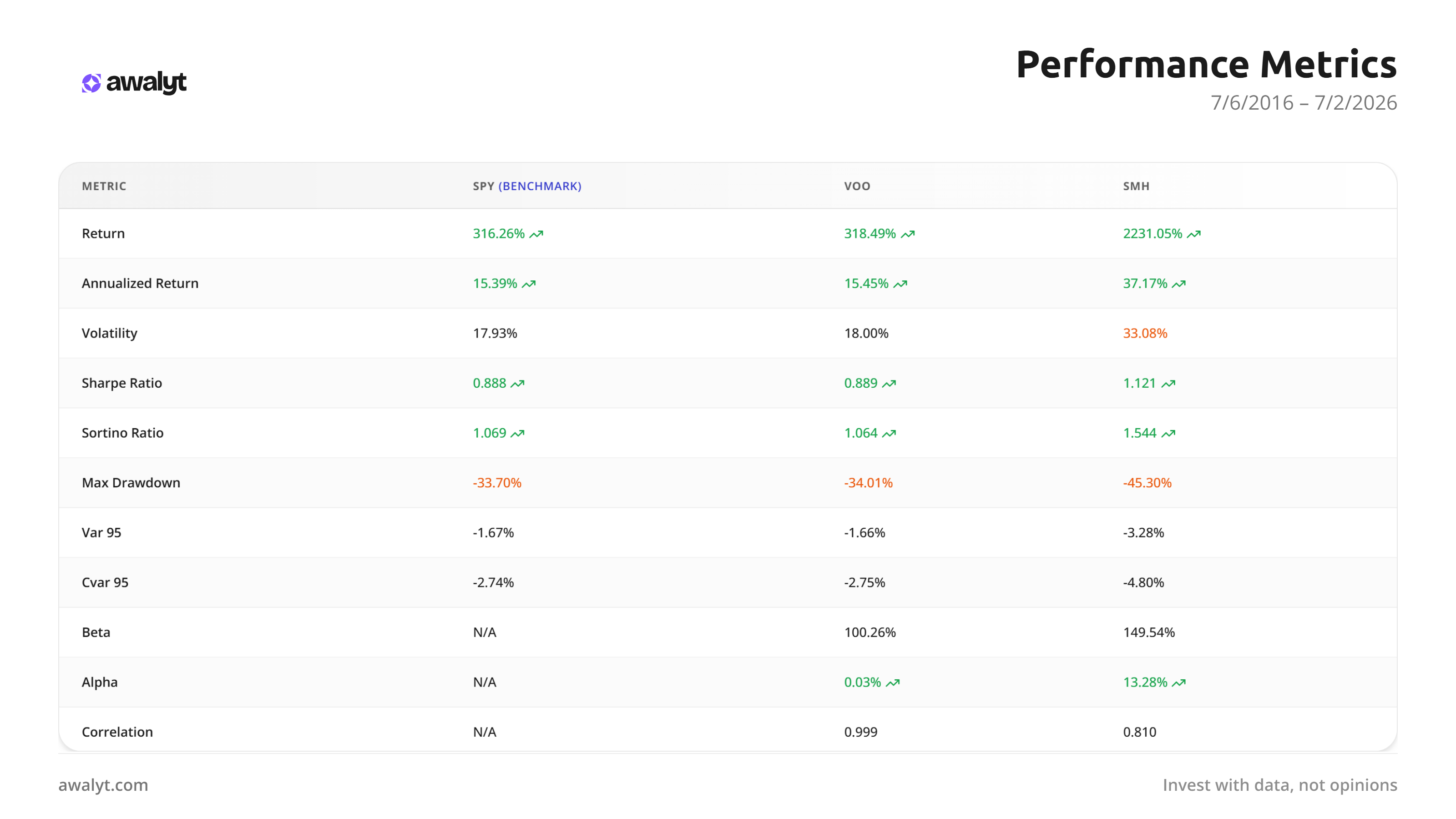The image size is (1456, 819).
Task: Click the tagline Invest with data, not opinions
Action: 1279,785
